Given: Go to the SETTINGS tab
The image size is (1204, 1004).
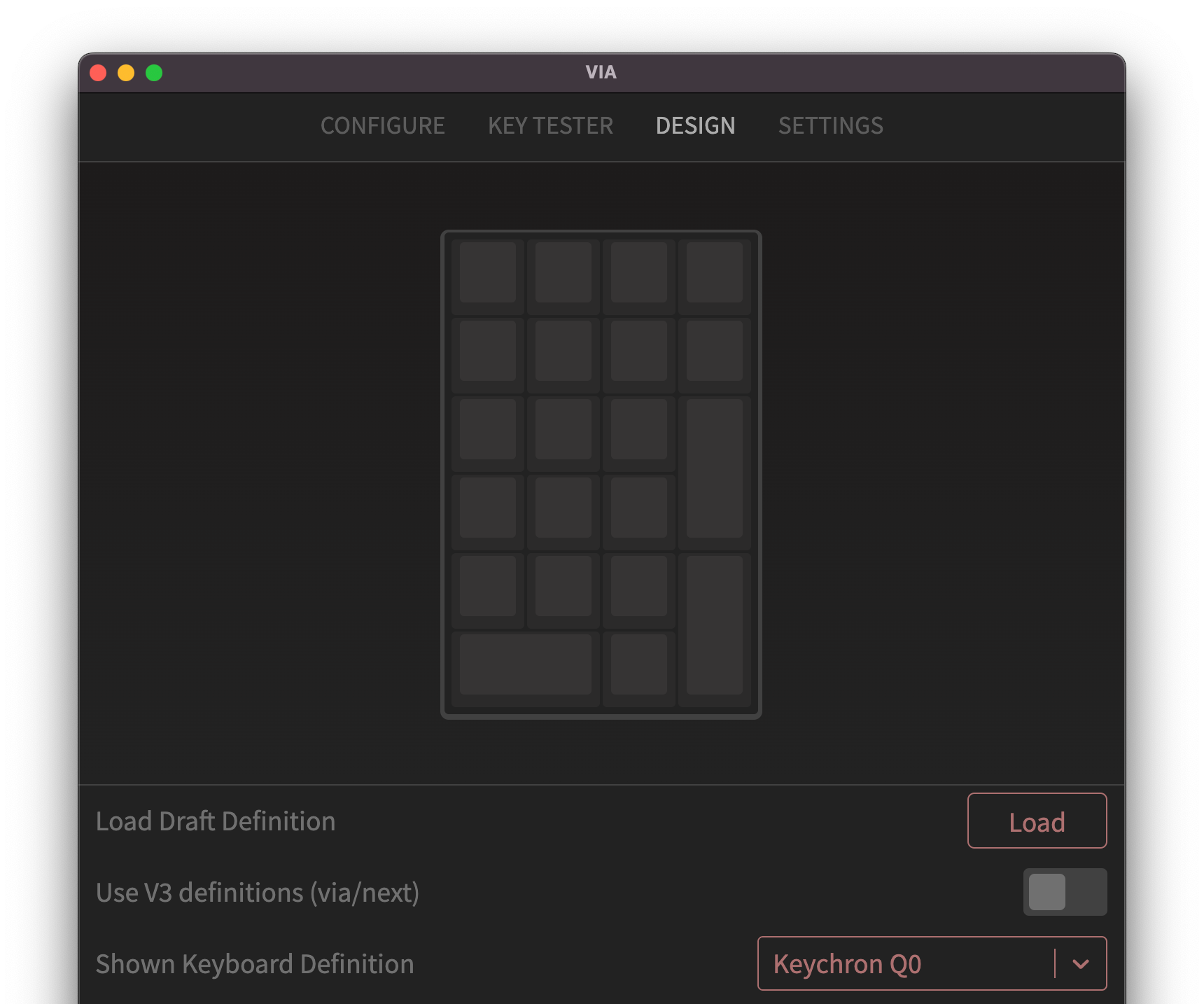Looking at the screenshot, I should (x=831, y=126).
